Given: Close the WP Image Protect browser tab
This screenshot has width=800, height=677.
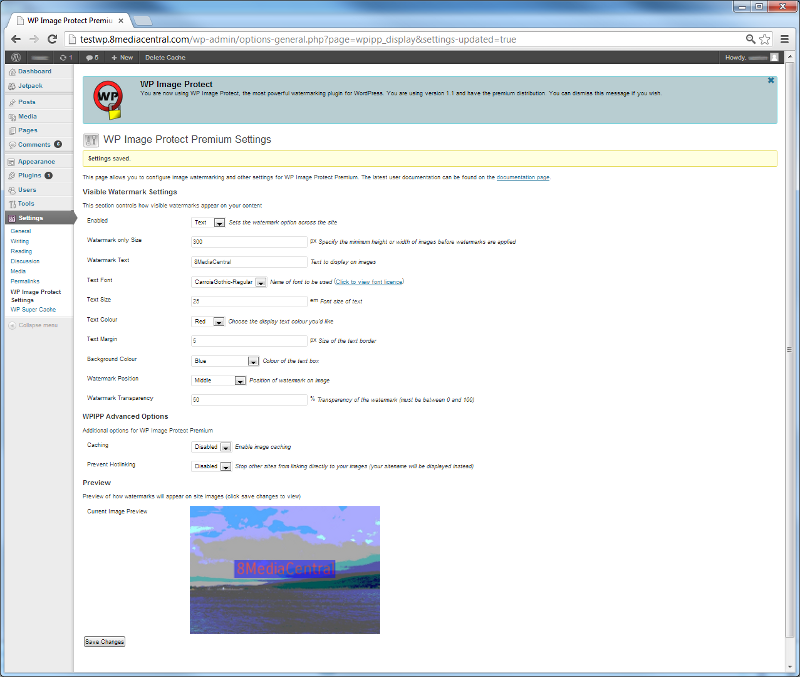Looking at the screenshot, I should point(121,21).
